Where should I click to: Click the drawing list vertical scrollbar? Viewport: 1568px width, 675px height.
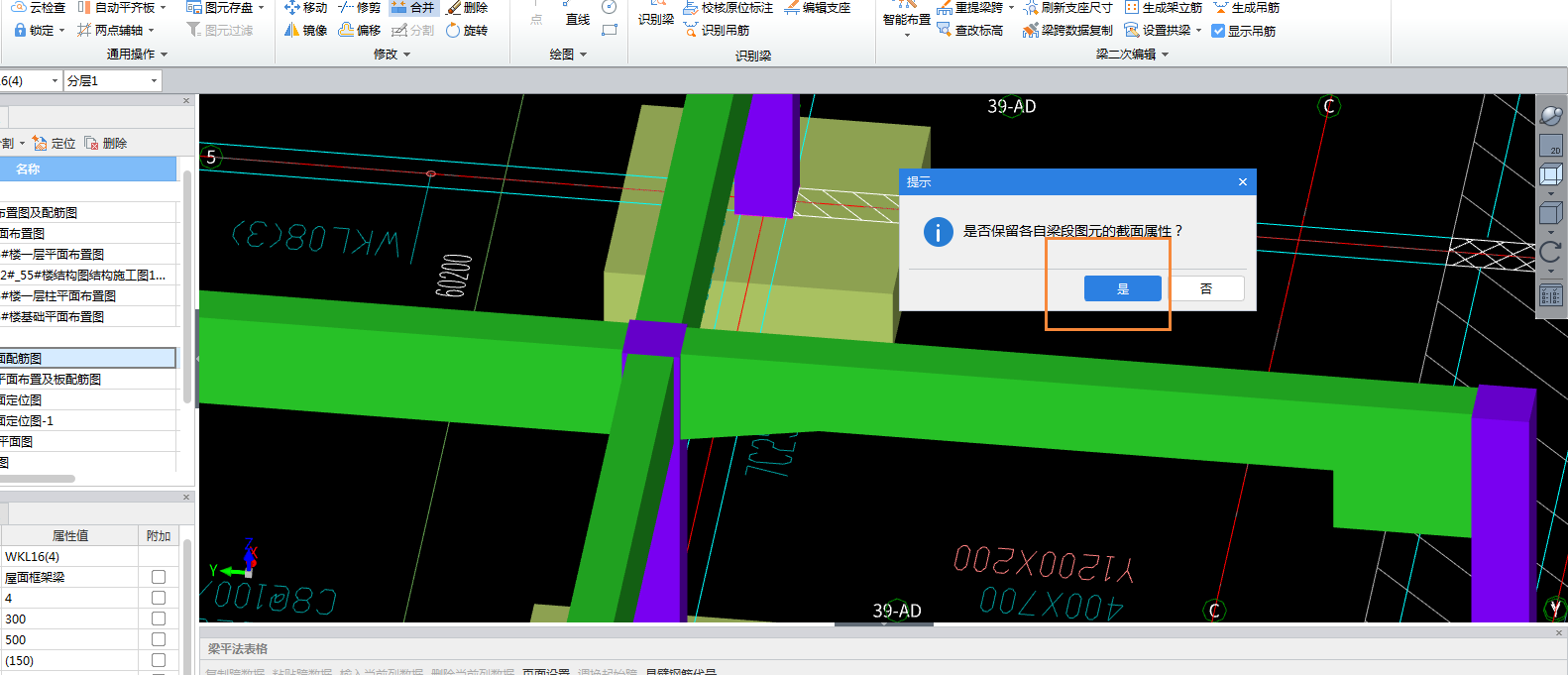pos(187,287)
